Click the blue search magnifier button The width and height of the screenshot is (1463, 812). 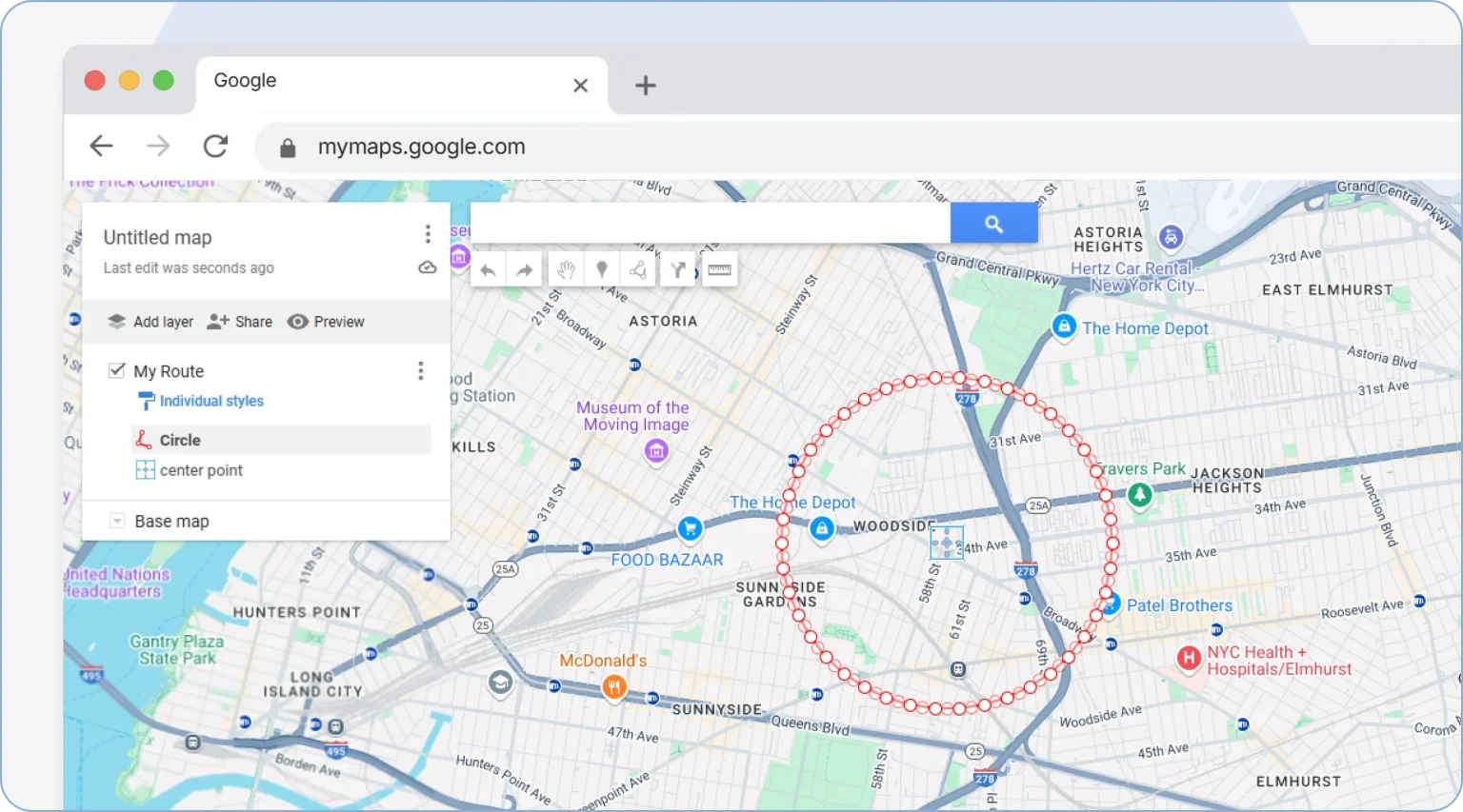[x=993, y=224]
